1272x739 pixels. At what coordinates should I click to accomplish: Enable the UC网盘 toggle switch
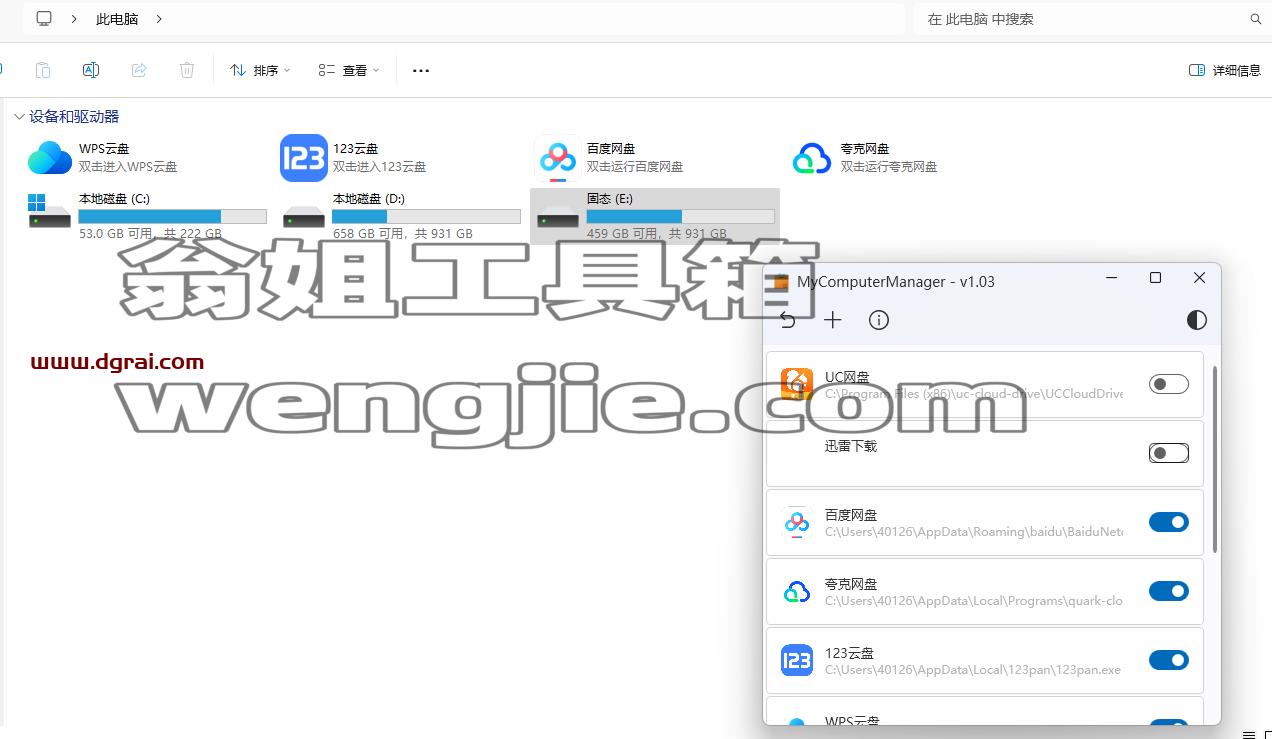coord(1169,384)
